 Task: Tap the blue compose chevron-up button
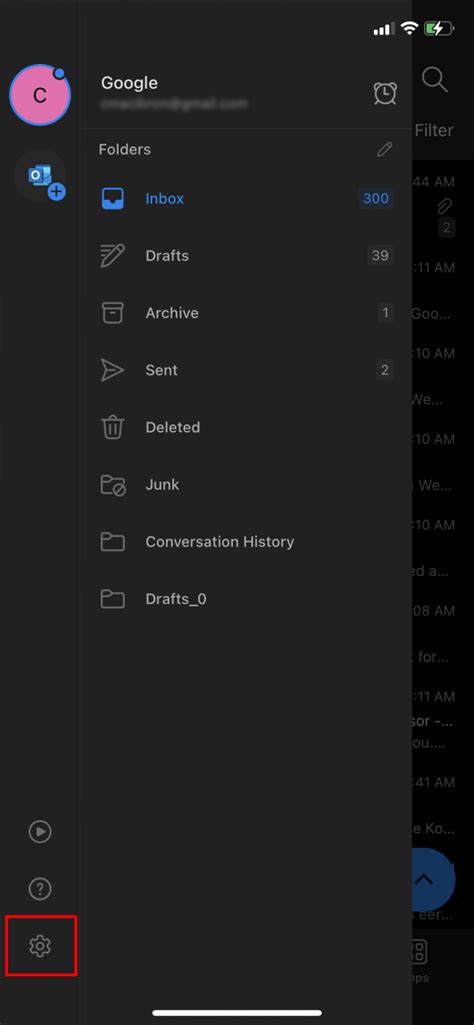point(433,880)
